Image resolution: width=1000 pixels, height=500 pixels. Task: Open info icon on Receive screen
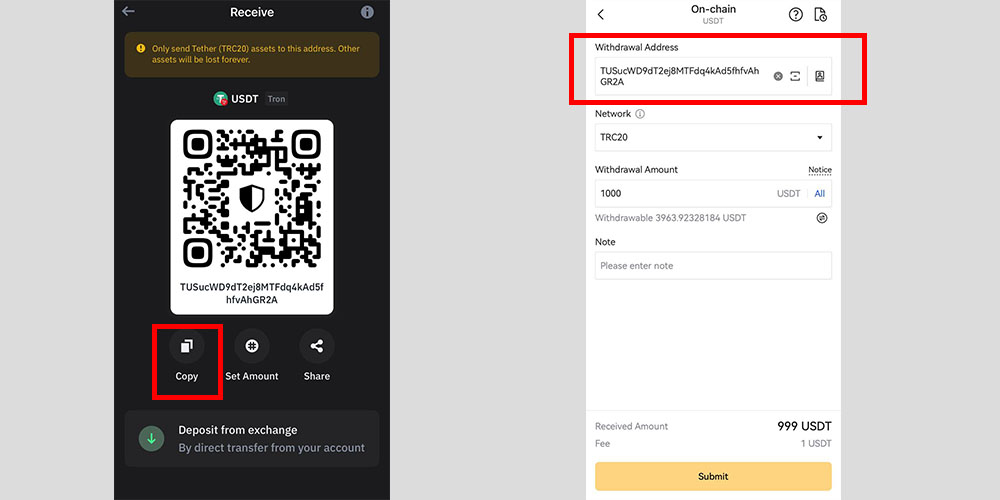pos(367,12)
